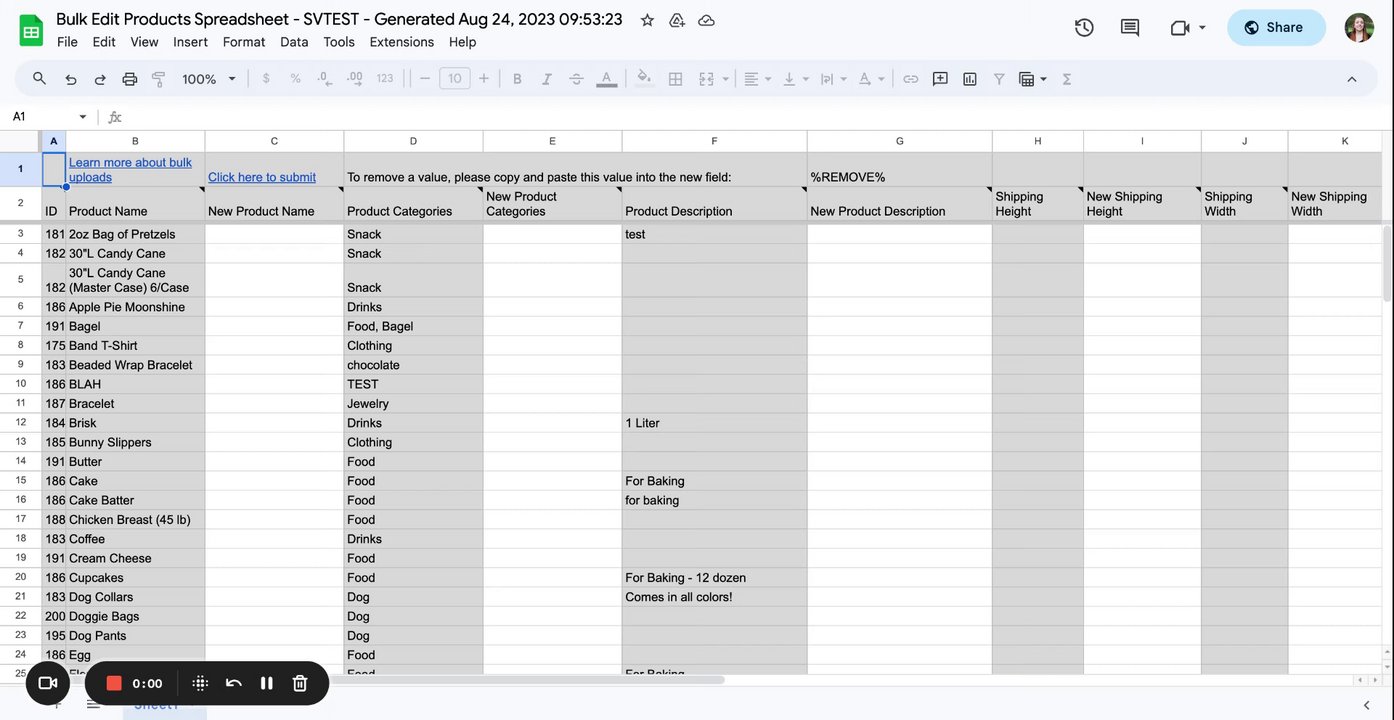Click the Share button
The height and width of the screenshot is (720, 1394).
point(1275,28)
